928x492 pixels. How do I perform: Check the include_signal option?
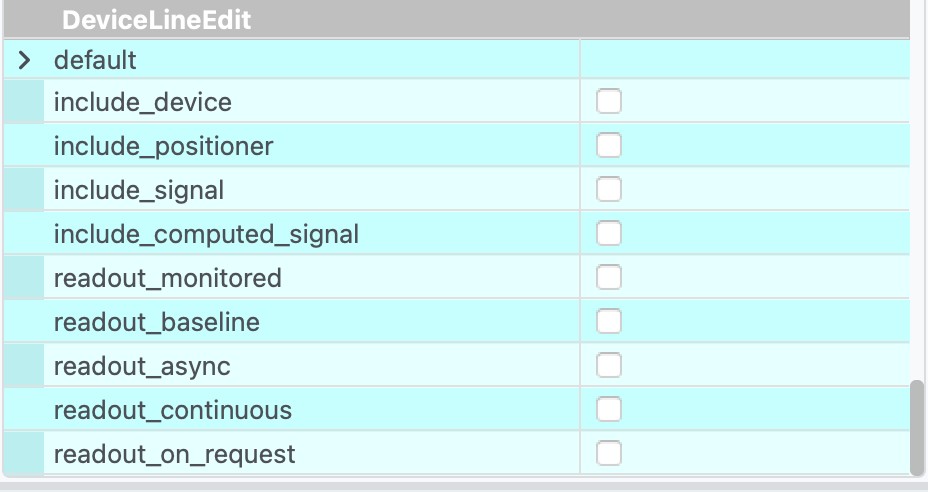tap(608, 190)
